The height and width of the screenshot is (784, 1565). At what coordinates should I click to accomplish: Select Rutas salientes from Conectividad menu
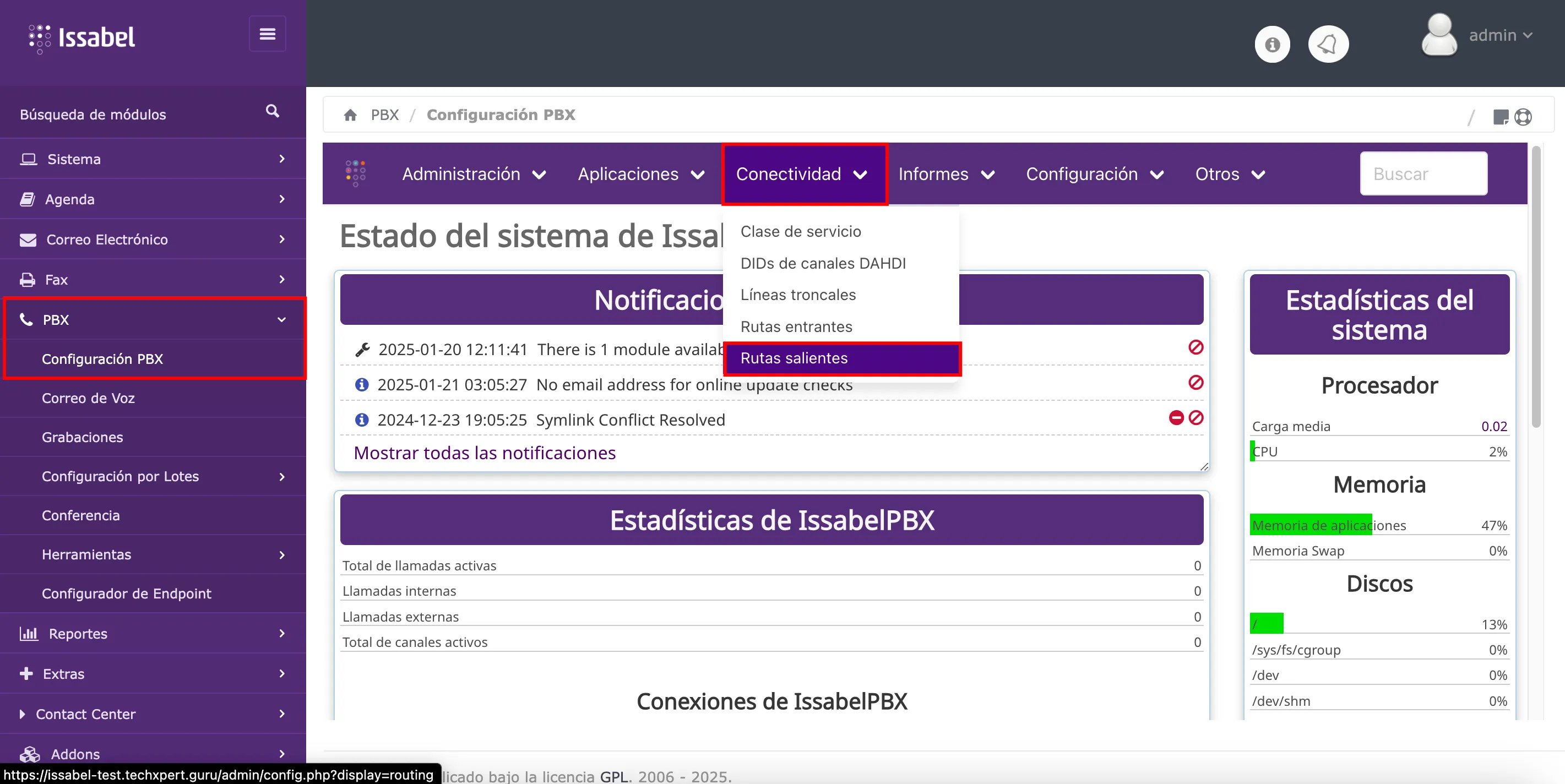pyautogui.click(x=794, y=358)
